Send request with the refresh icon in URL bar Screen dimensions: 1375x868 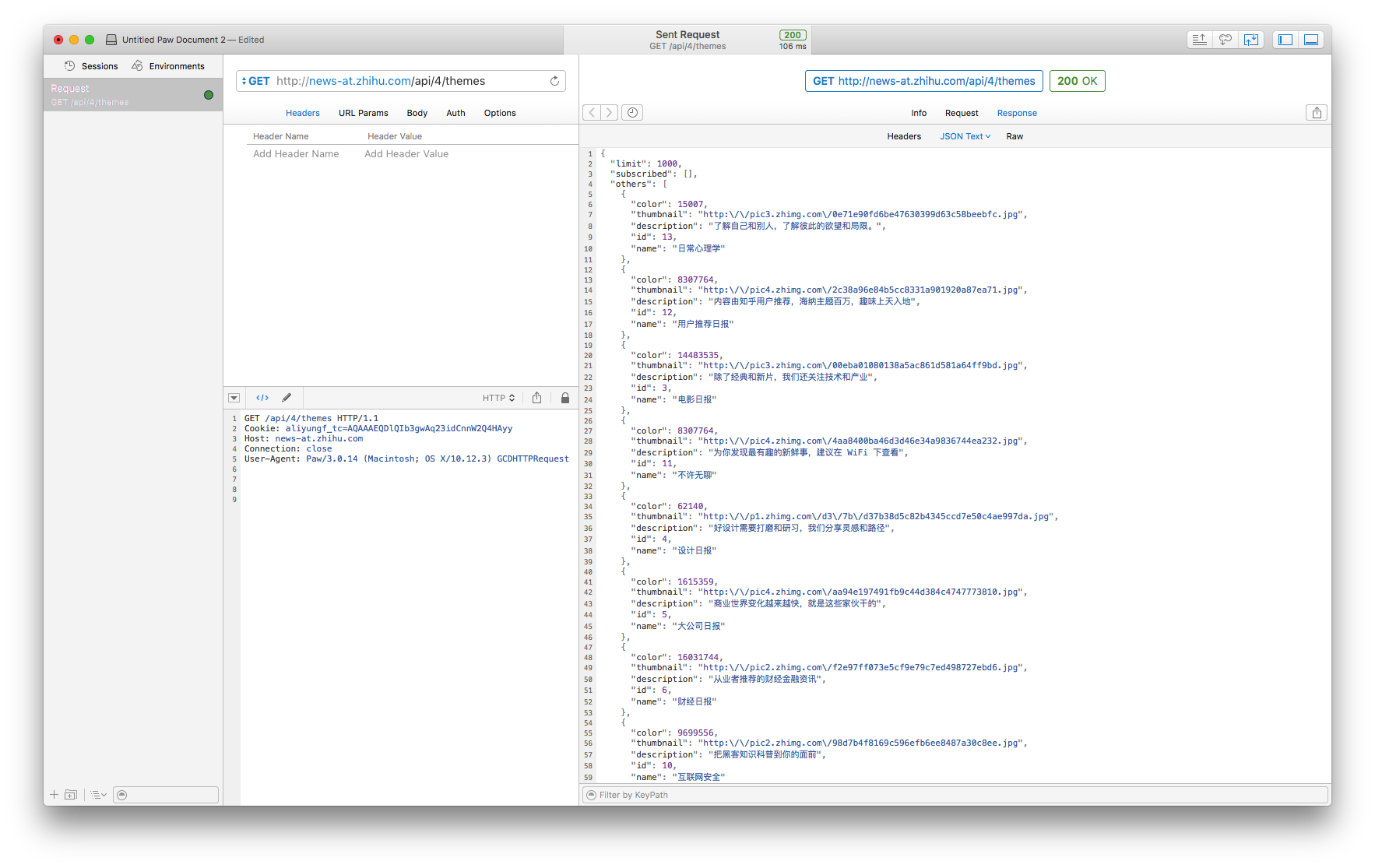[555, 81]
